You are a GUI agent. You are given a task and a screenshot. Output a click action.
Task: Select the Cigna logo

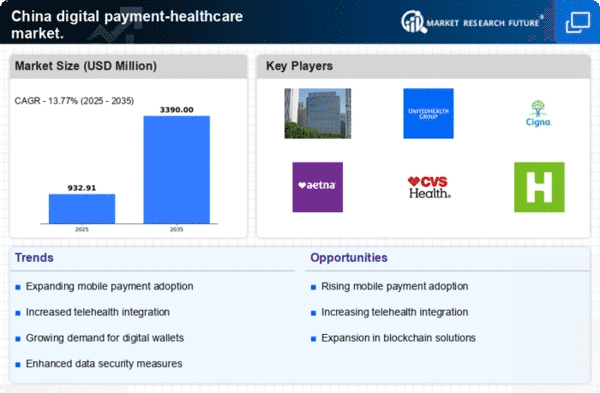[x=538, y=113]
